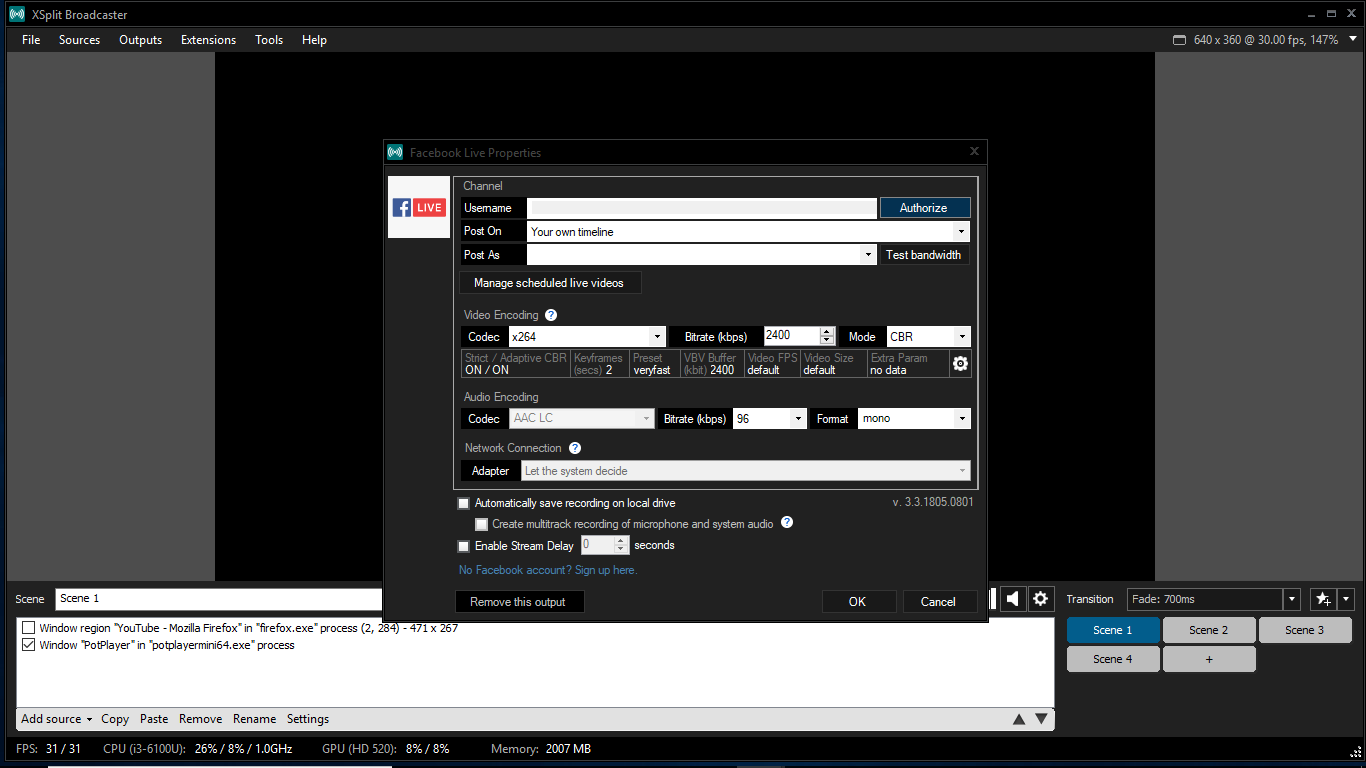Click help icon beside multitrack recording option
The image size is (1366, 768).
pyautogui.click(x=787, y=522)
